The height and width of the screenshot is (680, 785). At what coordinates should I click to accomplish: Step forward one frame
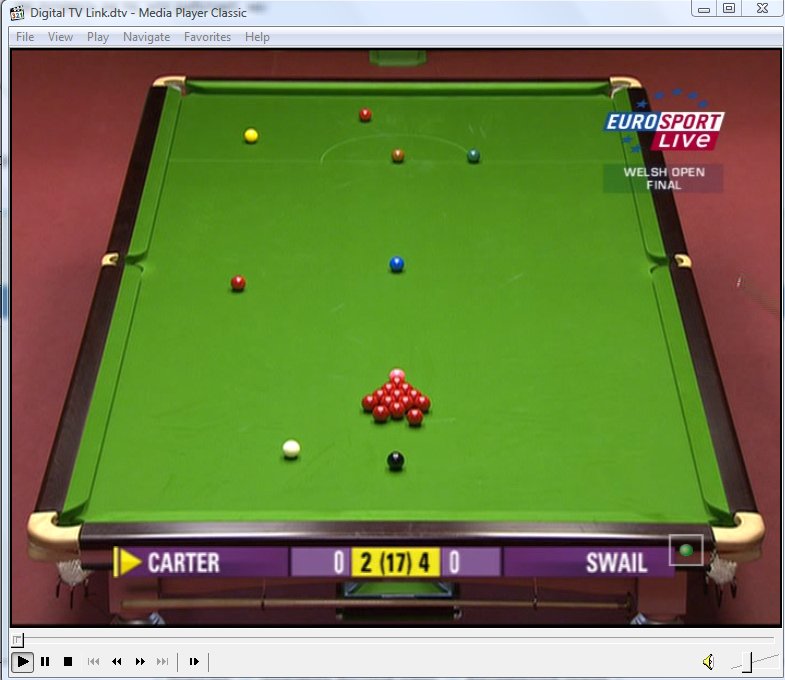point(194,661)
